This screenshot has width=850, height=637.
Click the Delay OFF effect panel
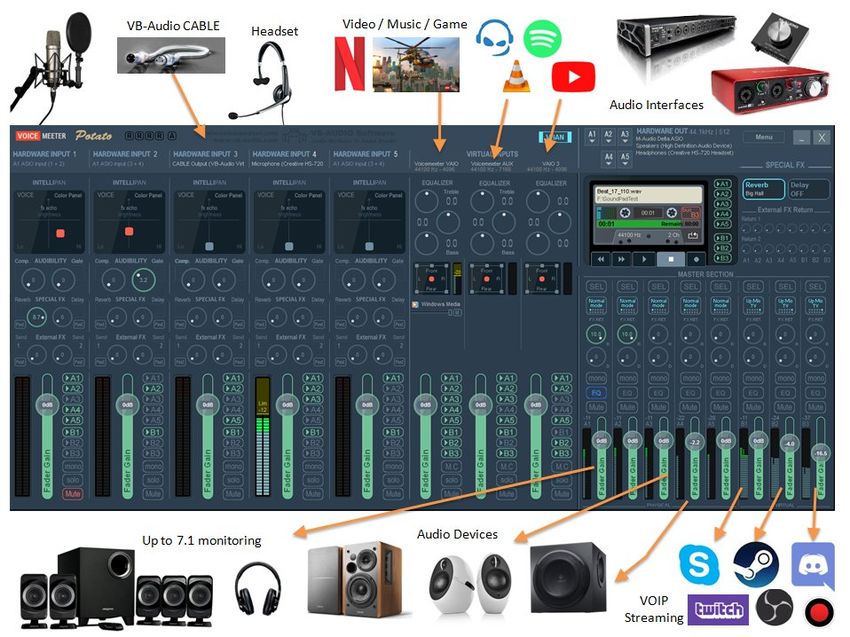pos(808,189)
